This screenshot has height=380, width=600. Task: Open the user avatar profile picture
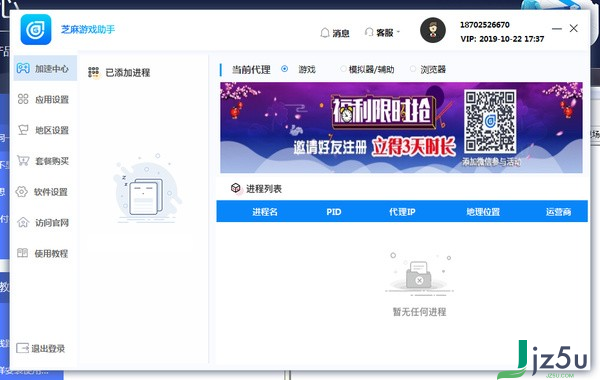coord(433,30)
